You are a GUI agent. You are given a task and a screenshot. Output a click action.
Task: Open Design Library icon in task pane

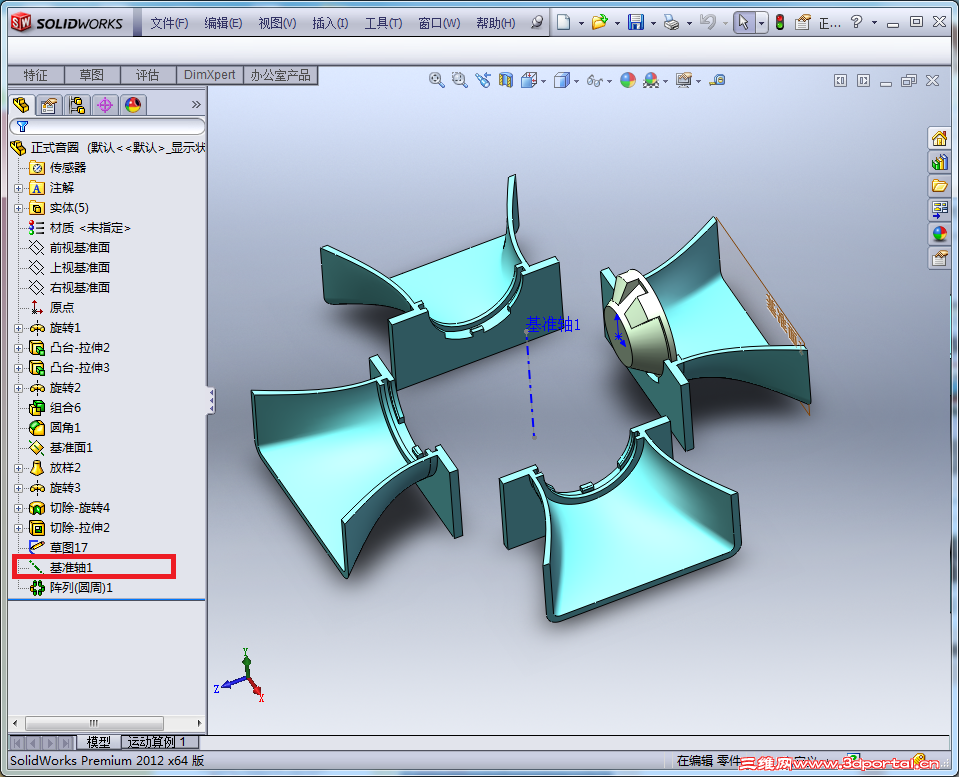939,162
